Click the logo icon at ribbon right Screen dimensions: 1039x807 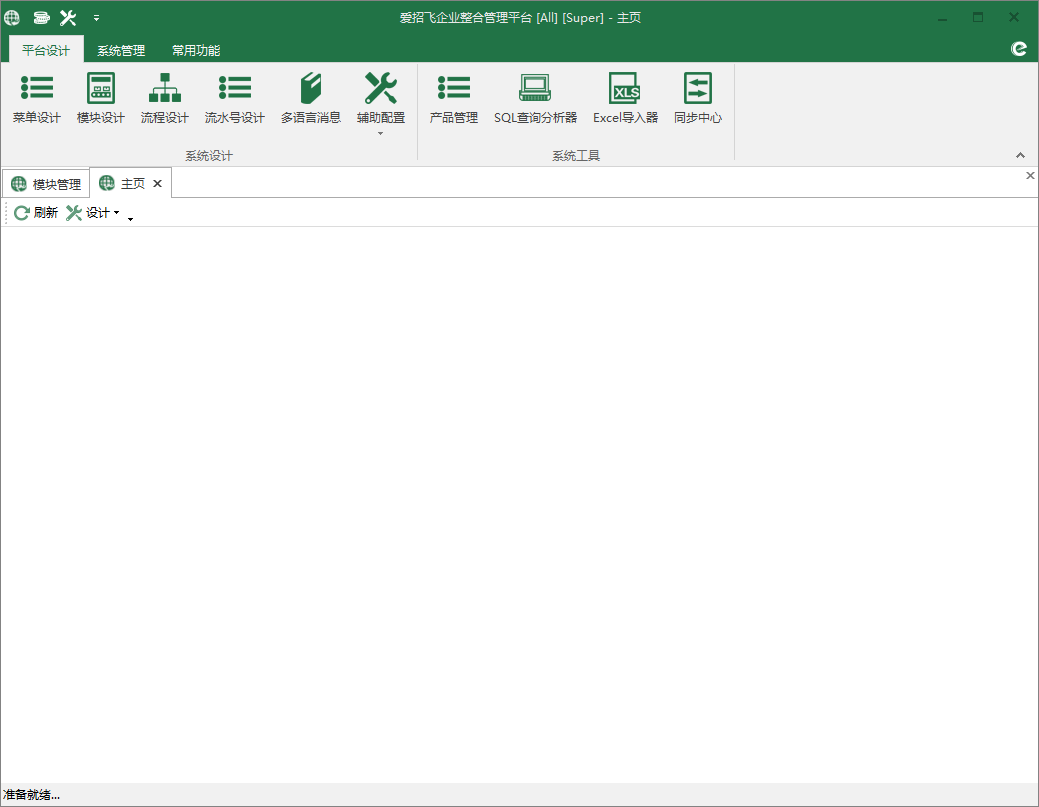tap(1018, 49)
